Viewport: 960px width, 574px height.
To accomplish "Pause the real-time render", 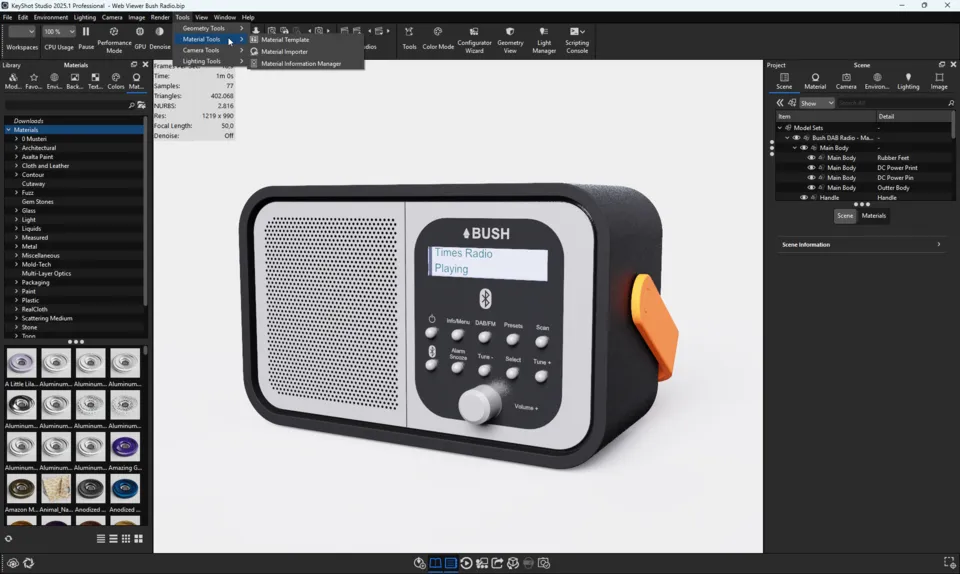I will [86, 38].
